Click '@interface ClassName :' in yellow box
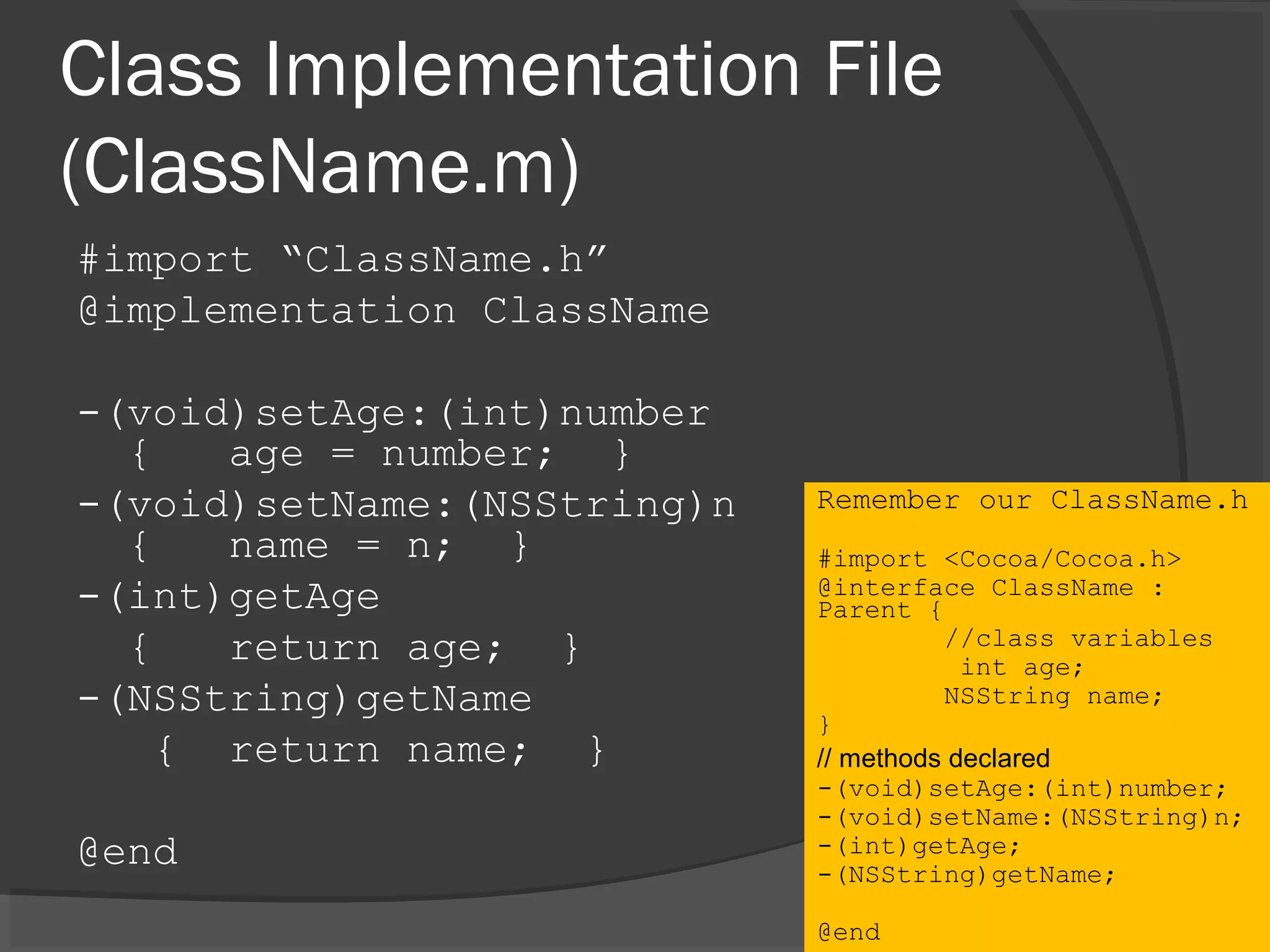Image resolution: width=1270 pixels, height=952 pixels. point(991,588)
